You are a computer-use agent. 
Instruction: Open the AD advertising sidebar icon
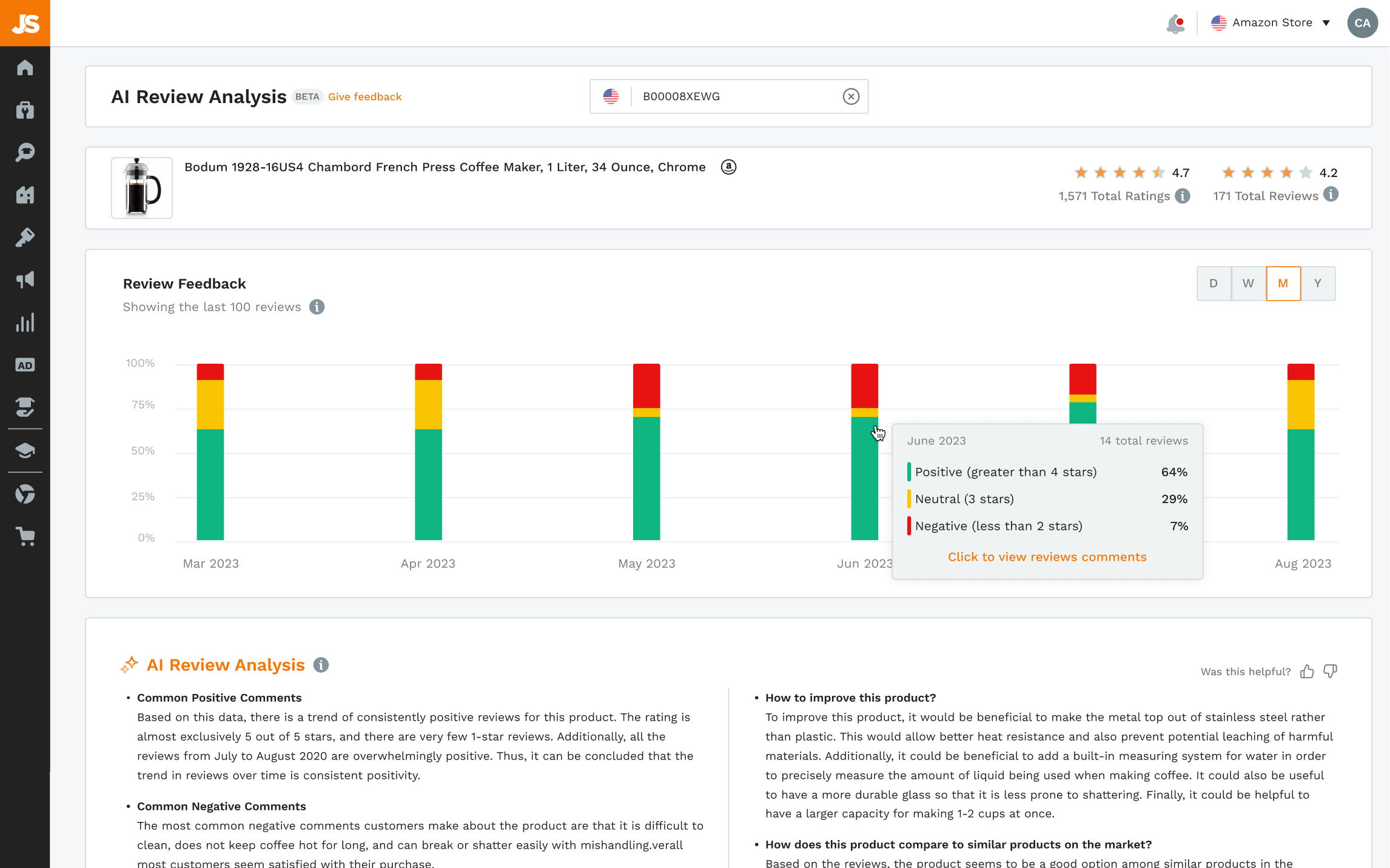tap(25, 365)
